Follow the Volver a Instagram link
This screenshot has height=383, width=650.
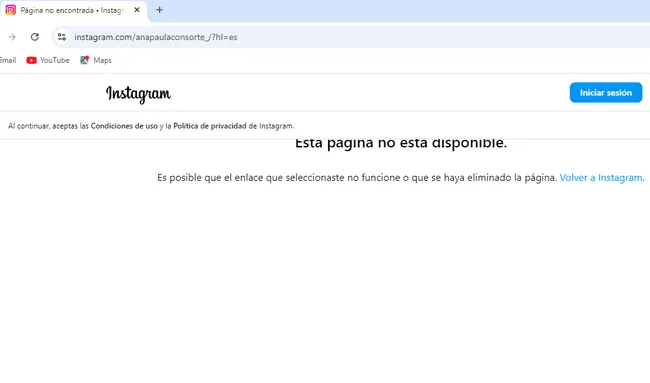pyautogui.click(x=602, y=177)
